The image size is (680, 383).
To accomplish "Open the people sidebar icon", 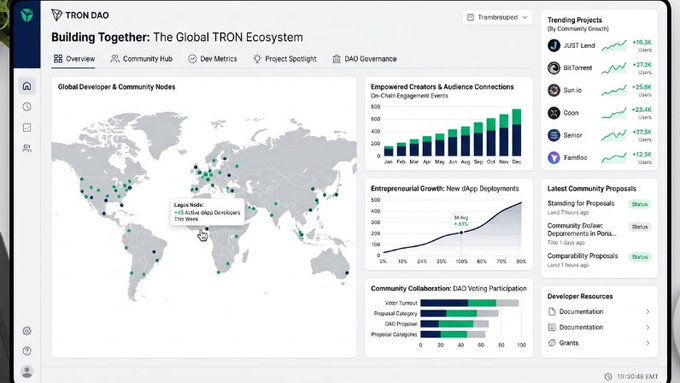I will coord(27,148).
